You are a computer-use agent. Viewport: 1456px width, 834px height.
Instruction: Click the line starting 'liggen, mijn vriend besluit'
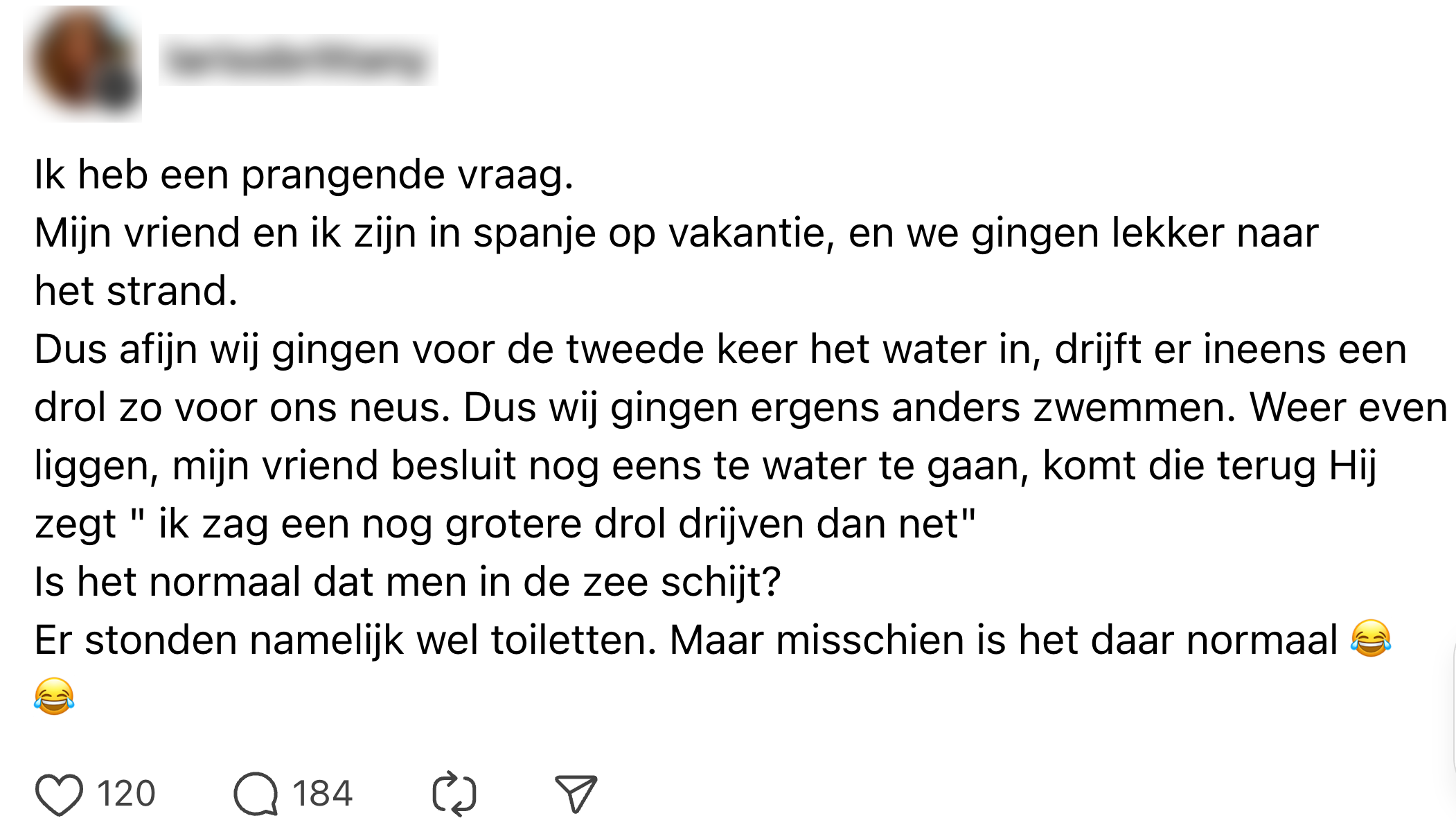click(705, 465)
